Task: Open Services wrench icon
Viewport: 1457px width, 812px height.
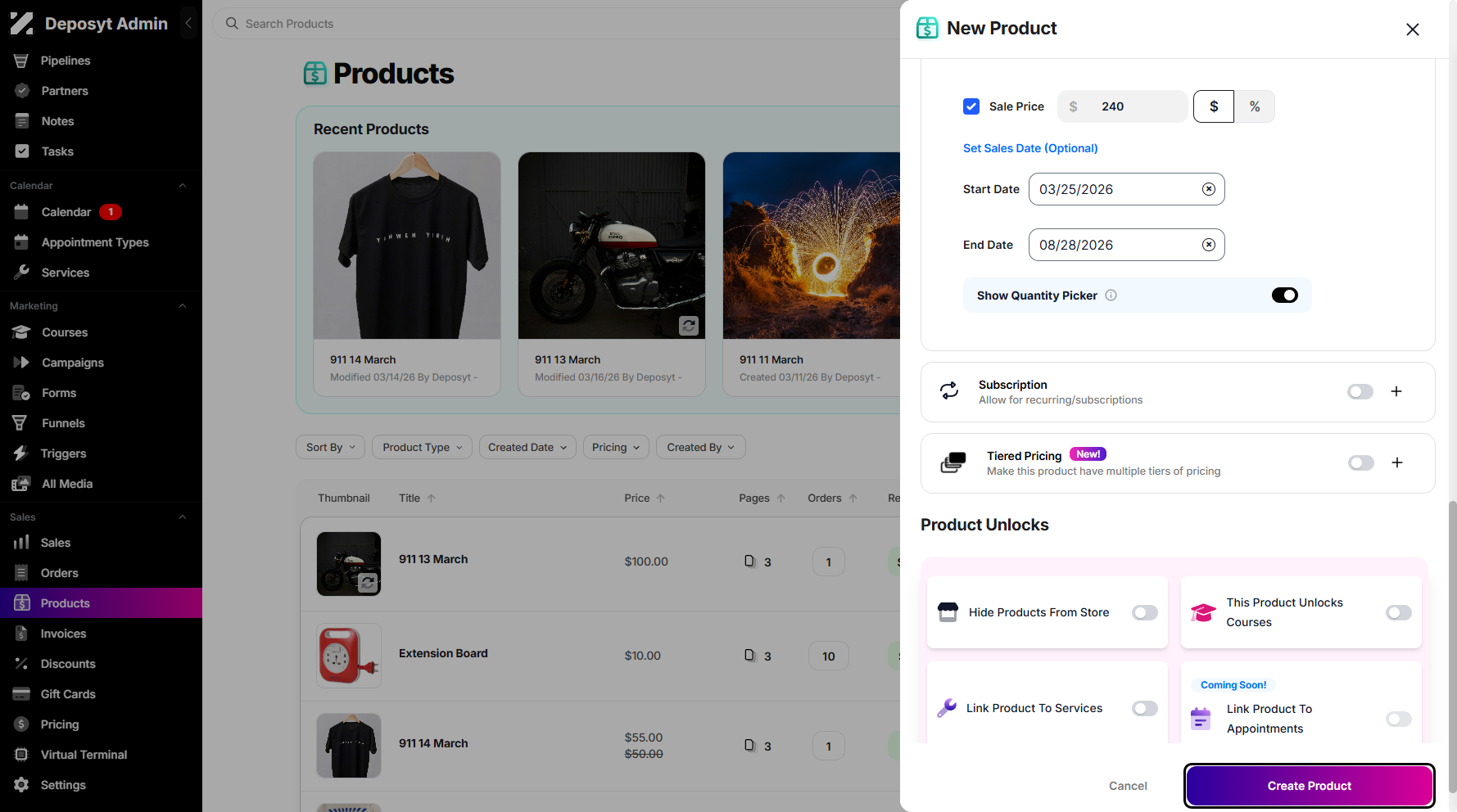Action: (22, 273)
